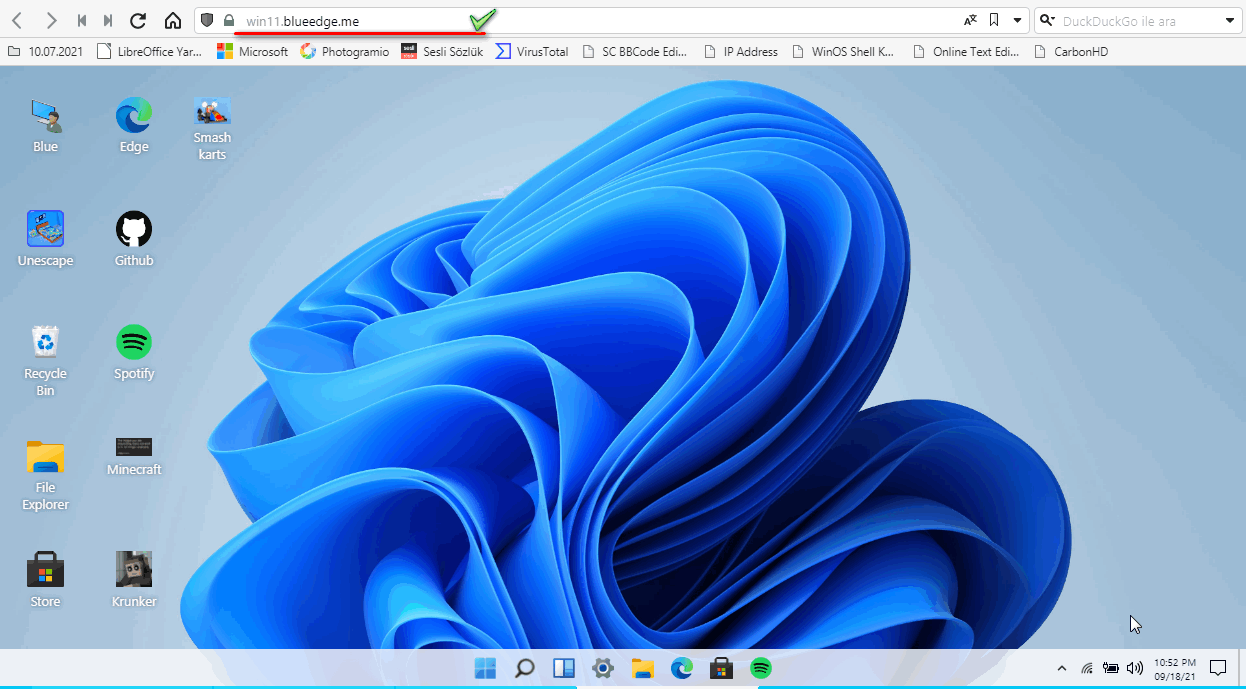This screenshot has width=1246, height=689.
Task: Bookmark this page with bookmark icon
Action: (994, 20)
